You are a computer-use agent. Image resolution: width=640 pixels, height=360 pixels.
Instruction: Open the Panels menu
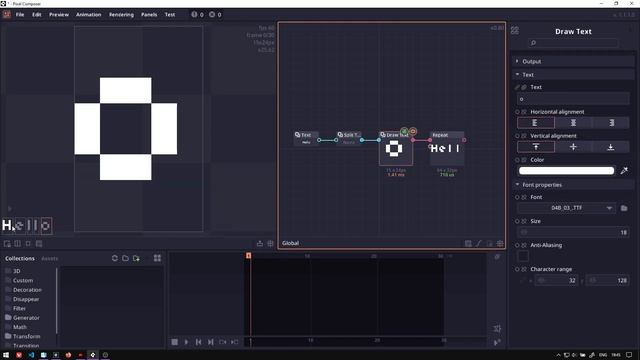149,15
